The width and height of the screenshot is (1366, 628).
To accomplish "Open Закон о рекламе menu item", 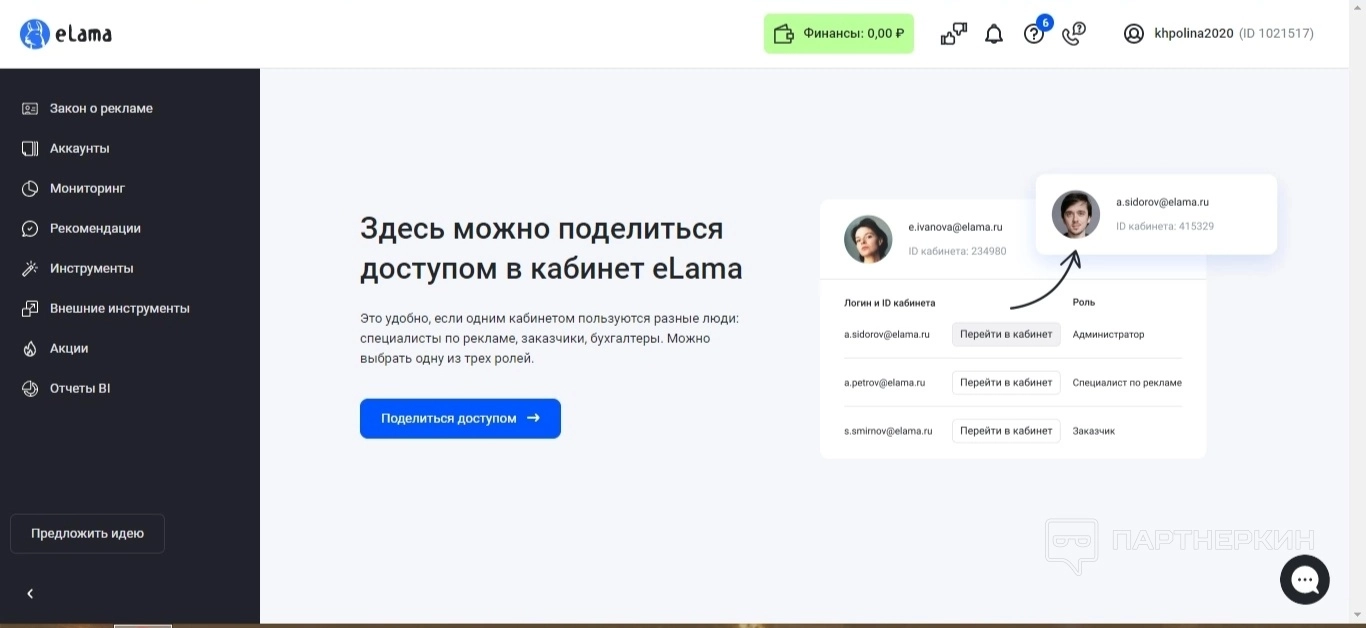I will [x=101, y=108].
